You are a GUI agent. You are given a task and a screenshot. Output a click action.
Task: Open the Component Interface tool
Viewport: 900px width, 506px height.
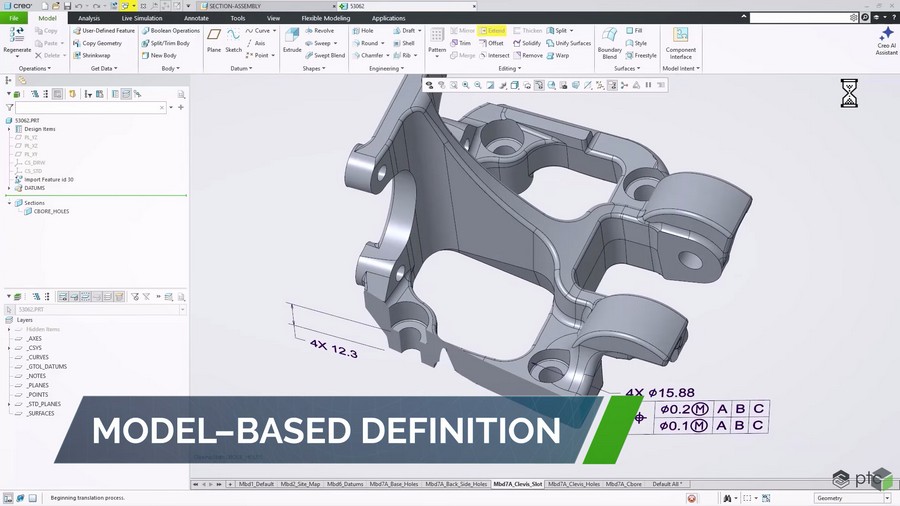[x=681, y=43]
